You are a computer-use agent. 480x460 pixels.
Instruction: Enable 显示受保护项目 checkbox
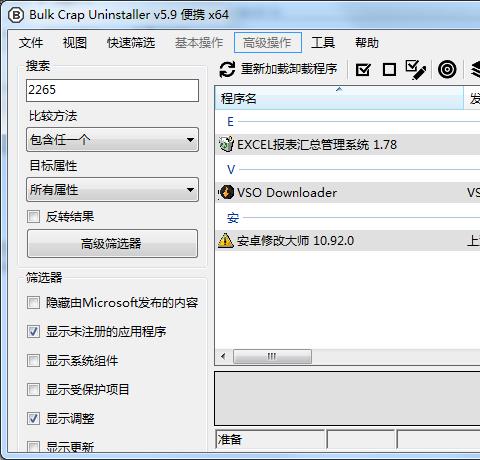click(x=33, y=389)
